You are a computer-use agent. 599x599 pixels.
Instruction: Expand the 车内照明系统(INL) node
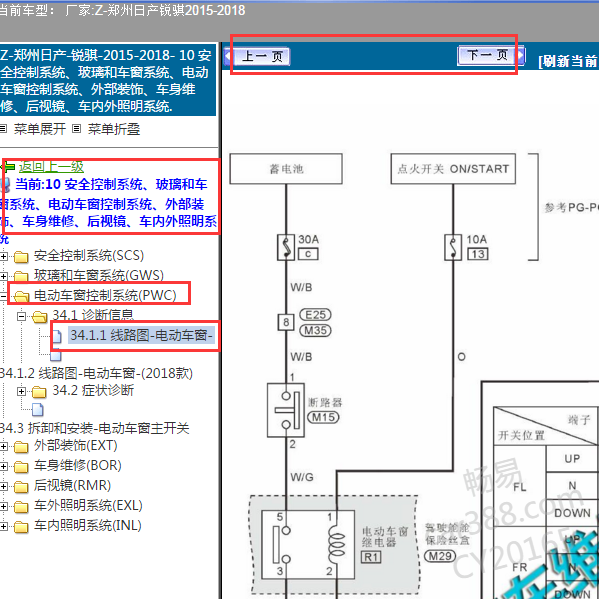[x=3, y=526]
